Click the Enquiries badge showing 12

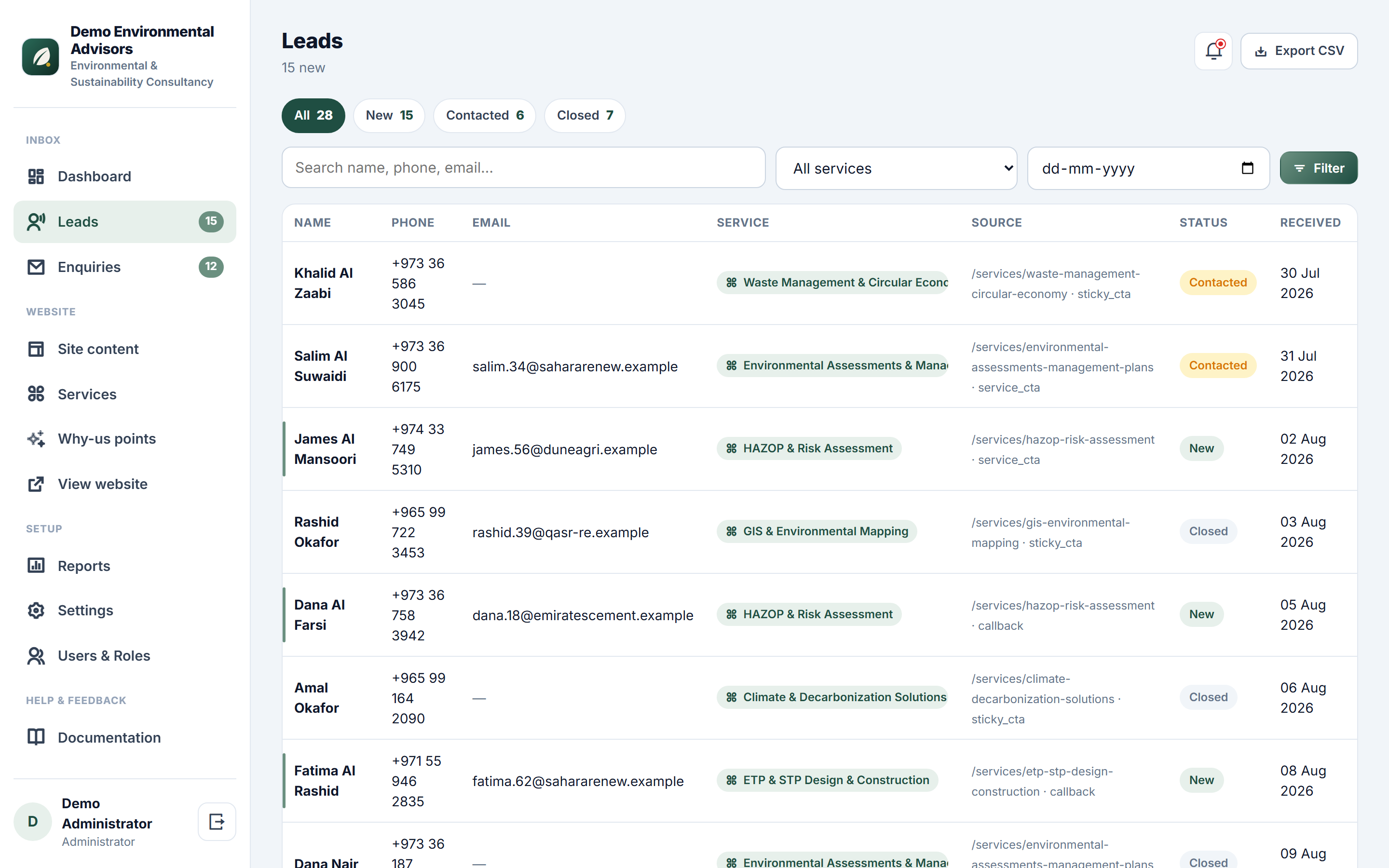click(211, 266)
